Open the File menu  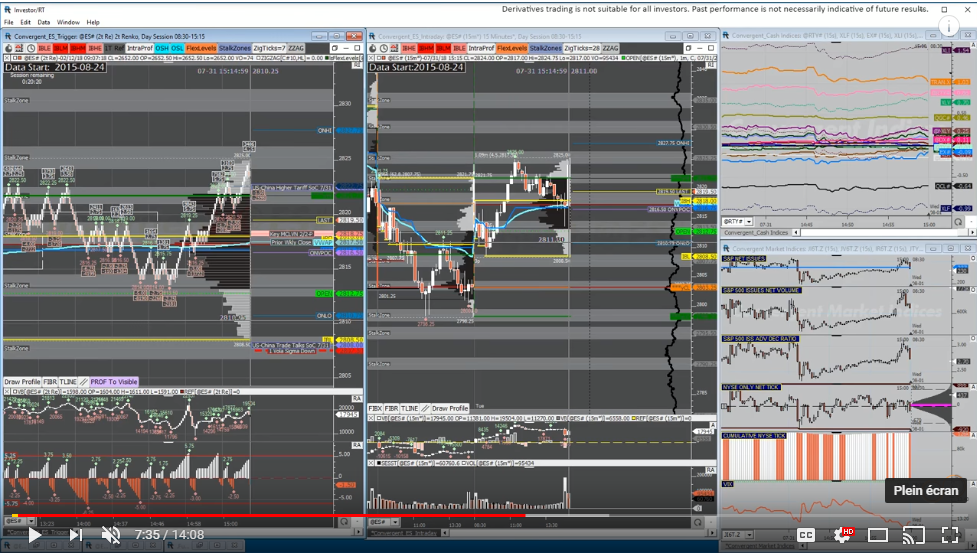[9, 22]
